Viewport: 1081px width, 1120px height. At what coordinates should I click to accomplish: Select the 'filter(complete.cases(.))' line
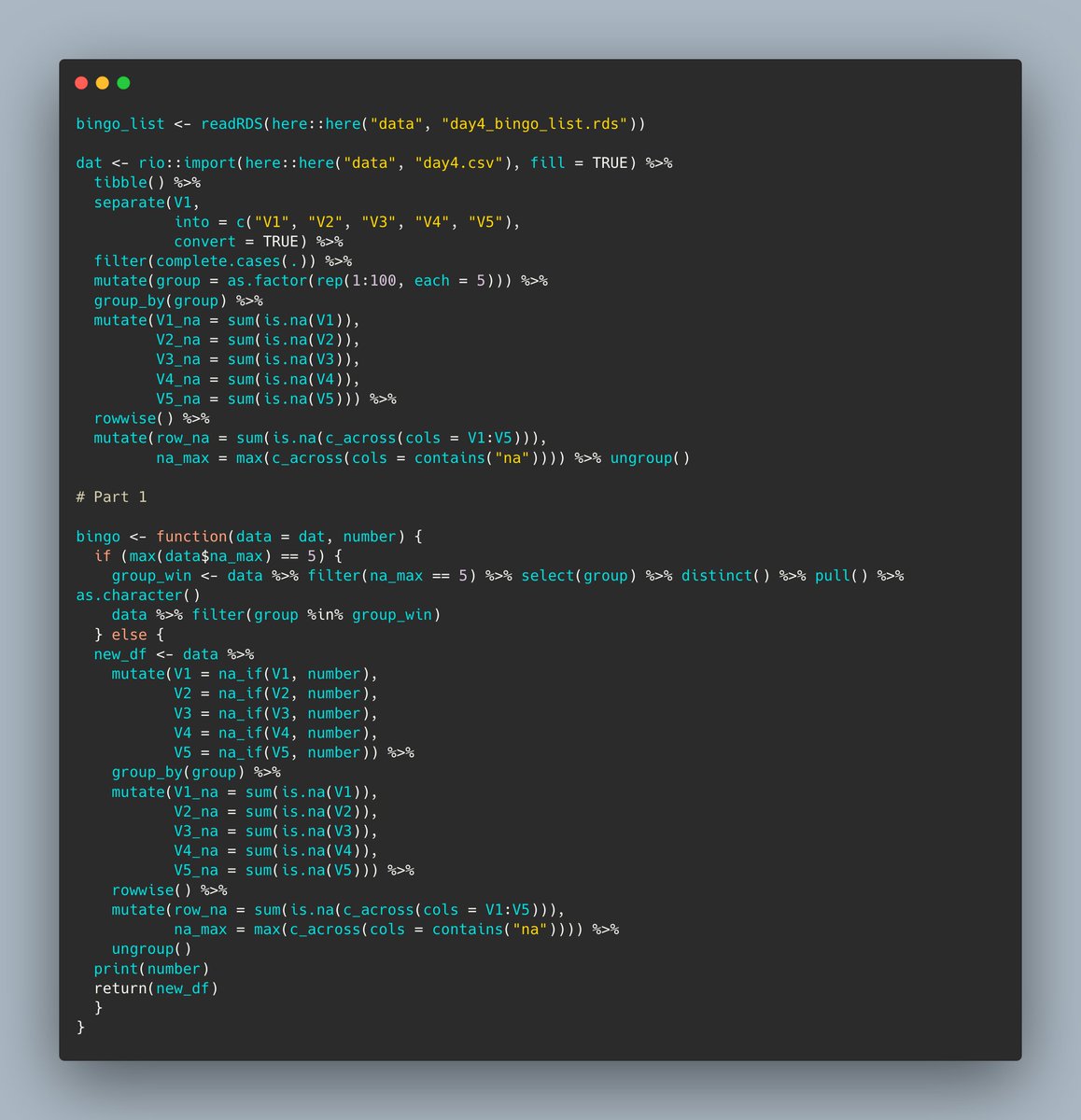[x=223, y=260]
